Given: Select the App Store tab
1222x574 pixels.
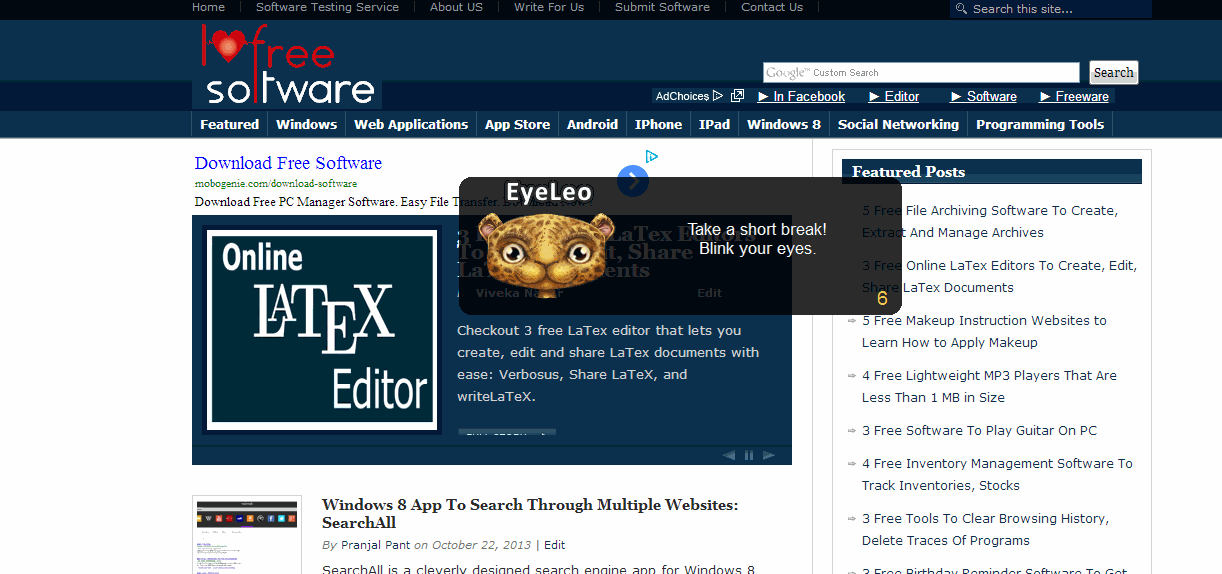Looking at the screenshot, I should click(517, 124).
